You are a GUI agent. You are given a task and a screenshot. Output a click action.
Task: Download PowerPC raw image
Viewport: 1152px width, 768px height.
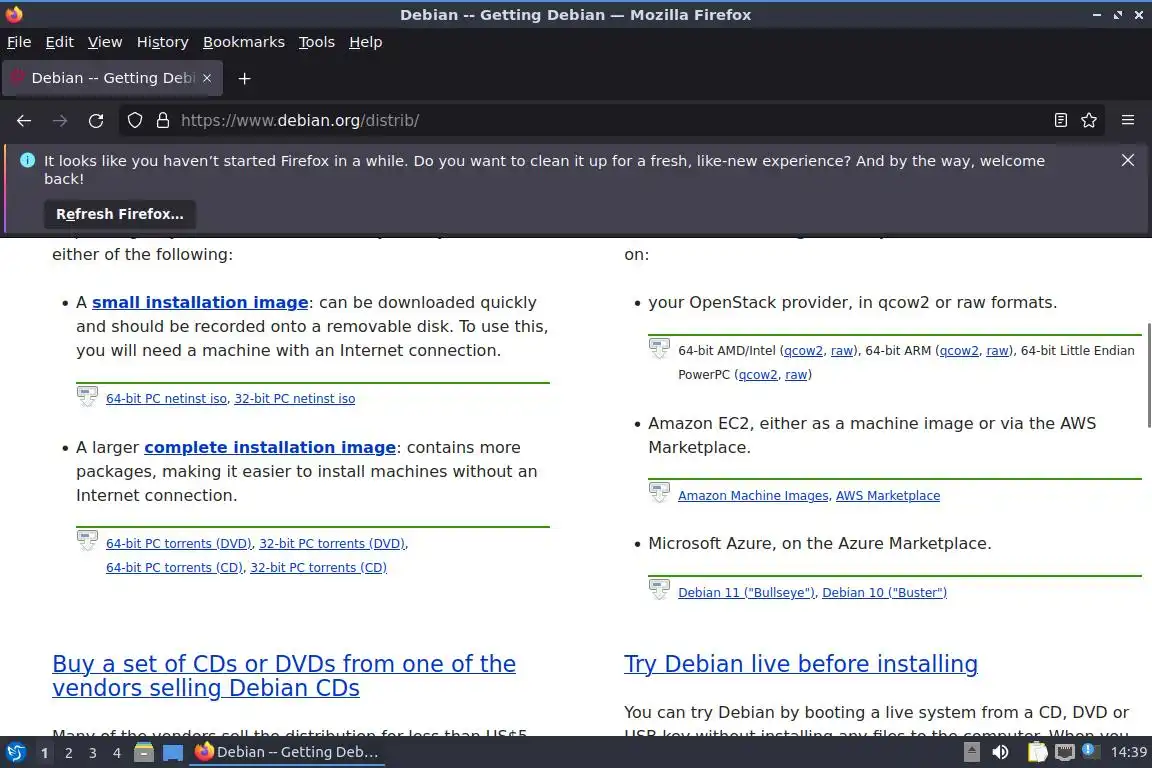[796, 375]
